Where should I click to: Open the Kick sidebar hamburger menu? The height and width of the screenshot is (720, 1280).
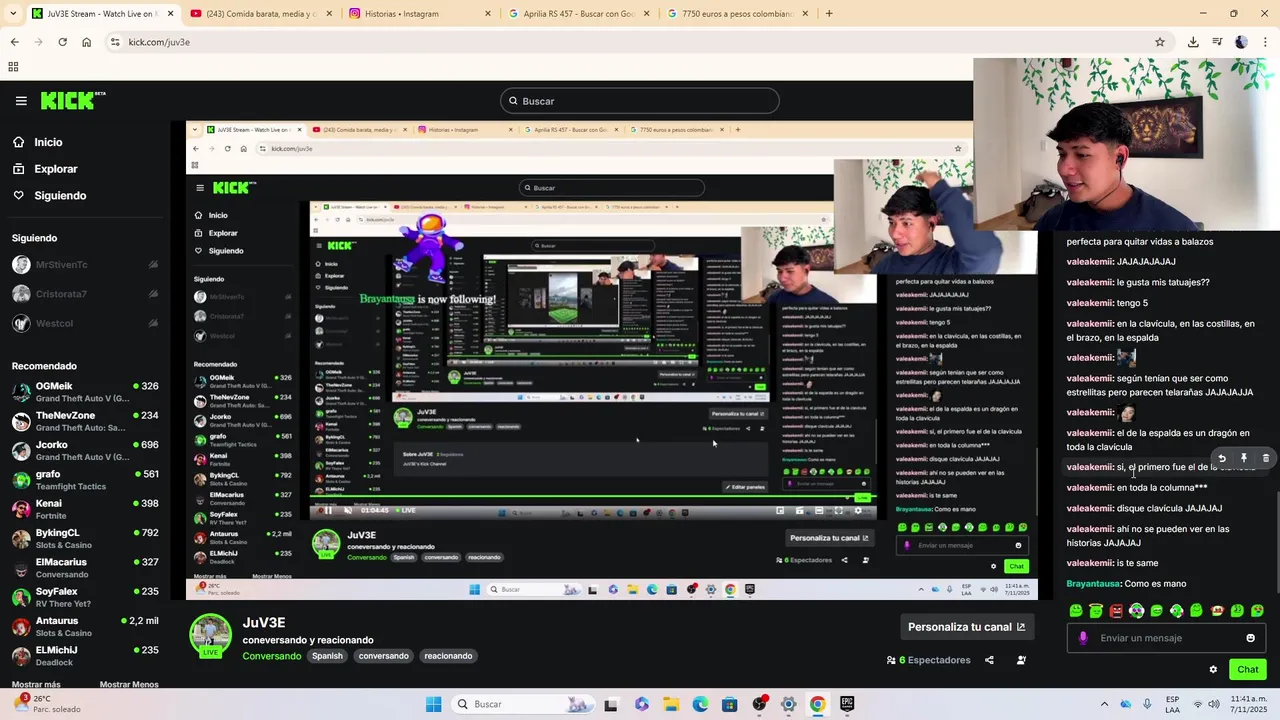click(x=21, y=101)
